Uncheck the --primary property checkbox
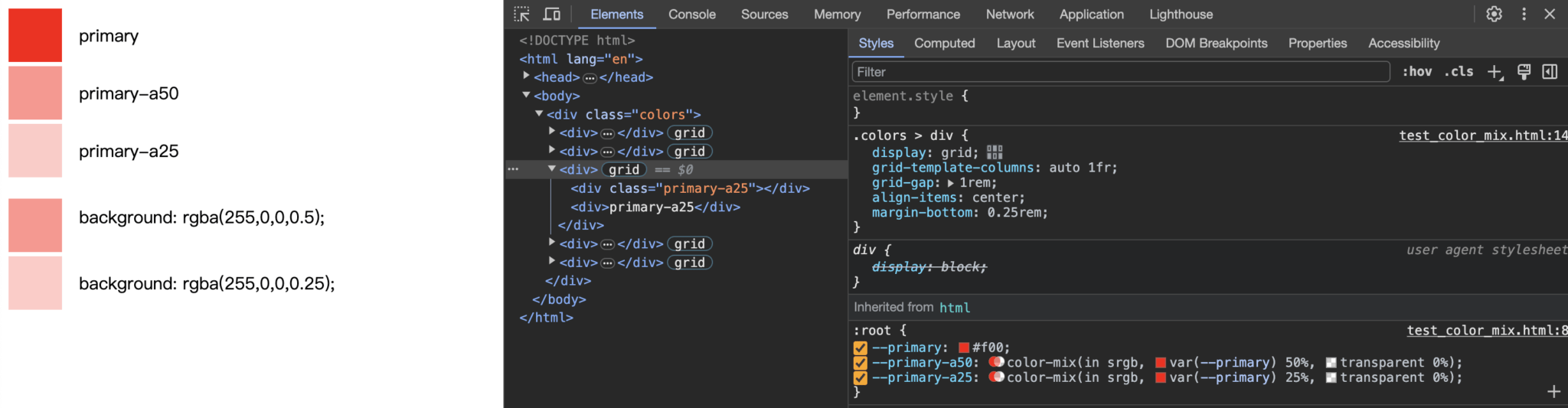The width and height of the screenshot is (1568, 408). (x=861, y=348)
